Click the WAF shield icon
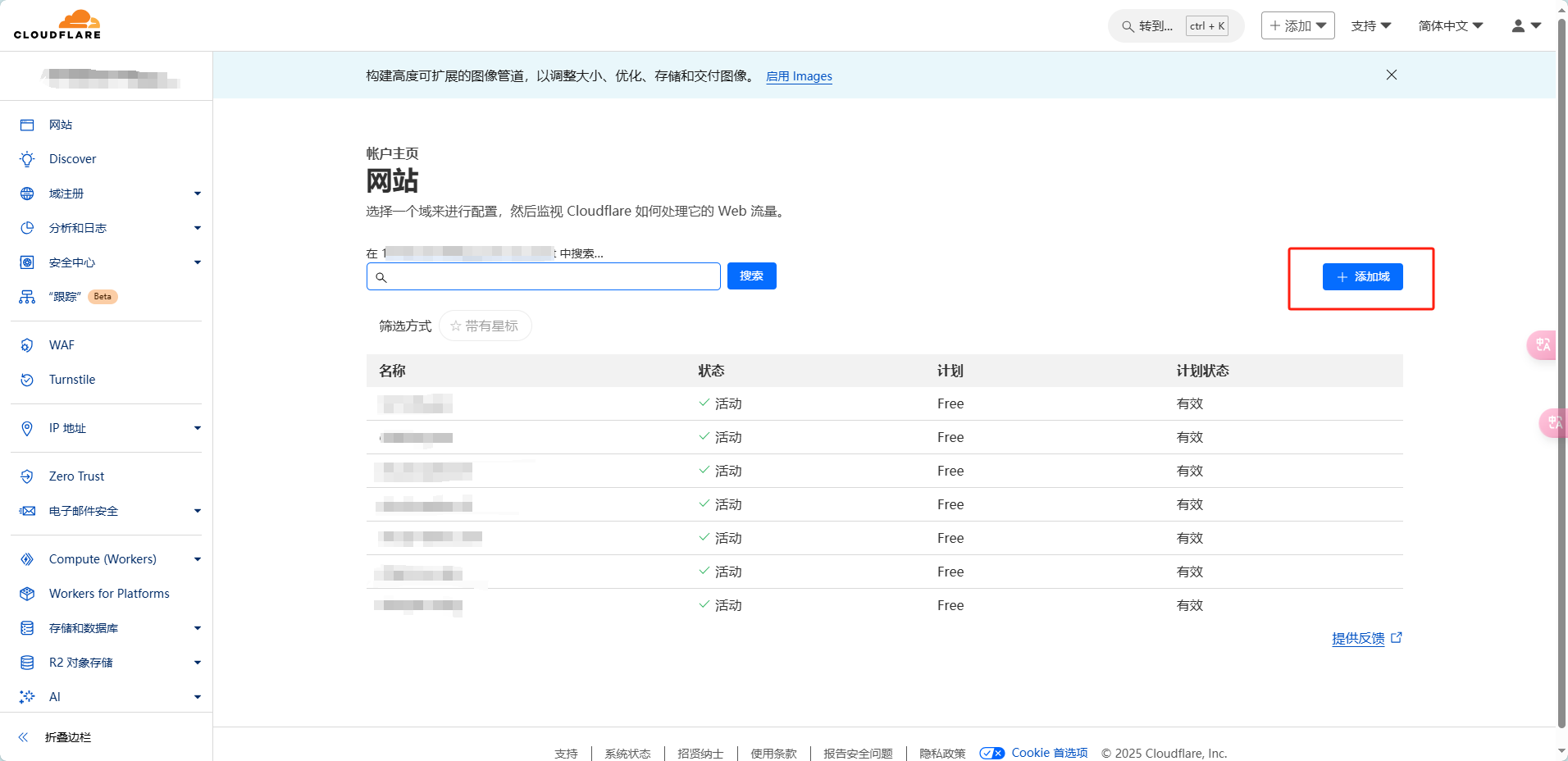Image resolution: width=1568 pixels, height=761 pixels. (27, 345)
